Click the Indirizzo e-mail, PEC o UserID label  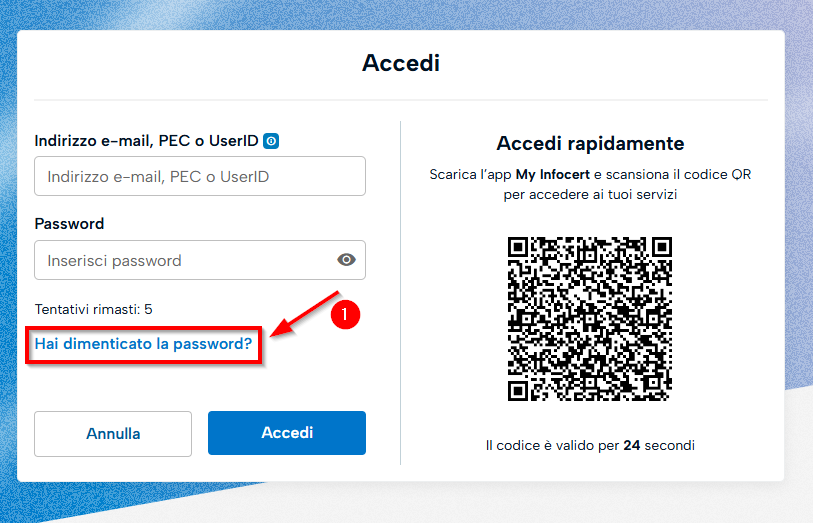pyautogui.click(x=147, y=142)
